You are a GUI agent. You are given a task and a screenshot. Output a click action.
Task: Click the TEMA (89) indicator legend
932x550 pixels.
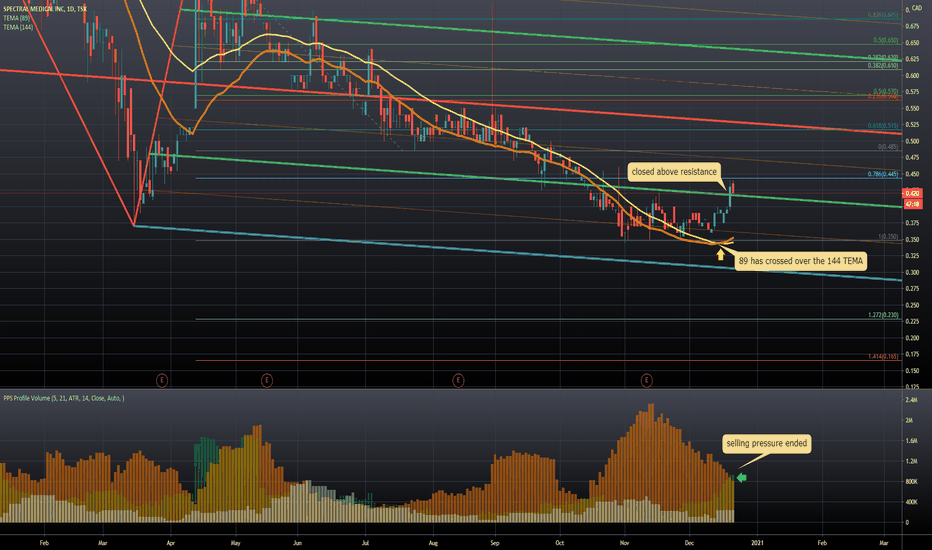tap(17, 18)
